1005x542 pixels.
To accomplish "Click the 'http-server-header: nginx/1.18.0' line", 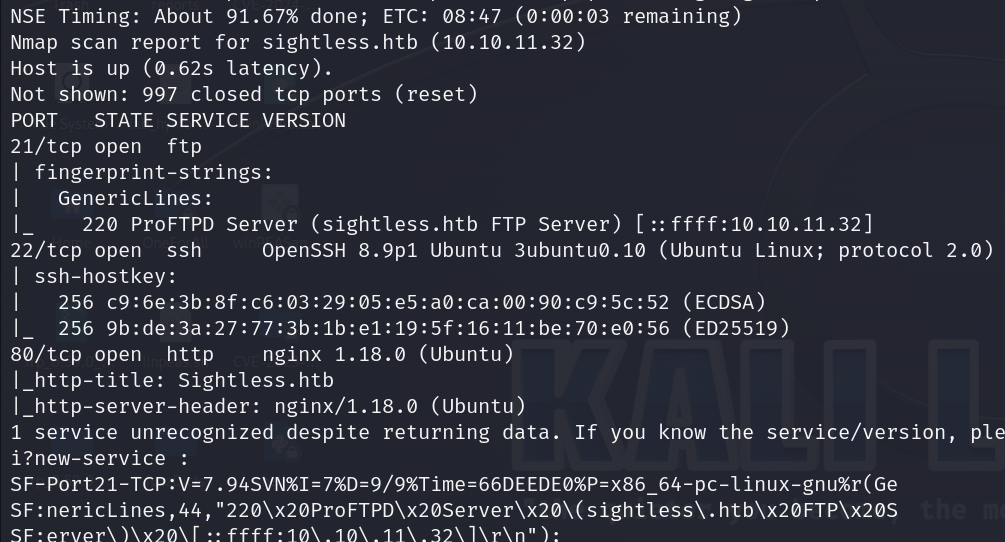I will 269,407.
